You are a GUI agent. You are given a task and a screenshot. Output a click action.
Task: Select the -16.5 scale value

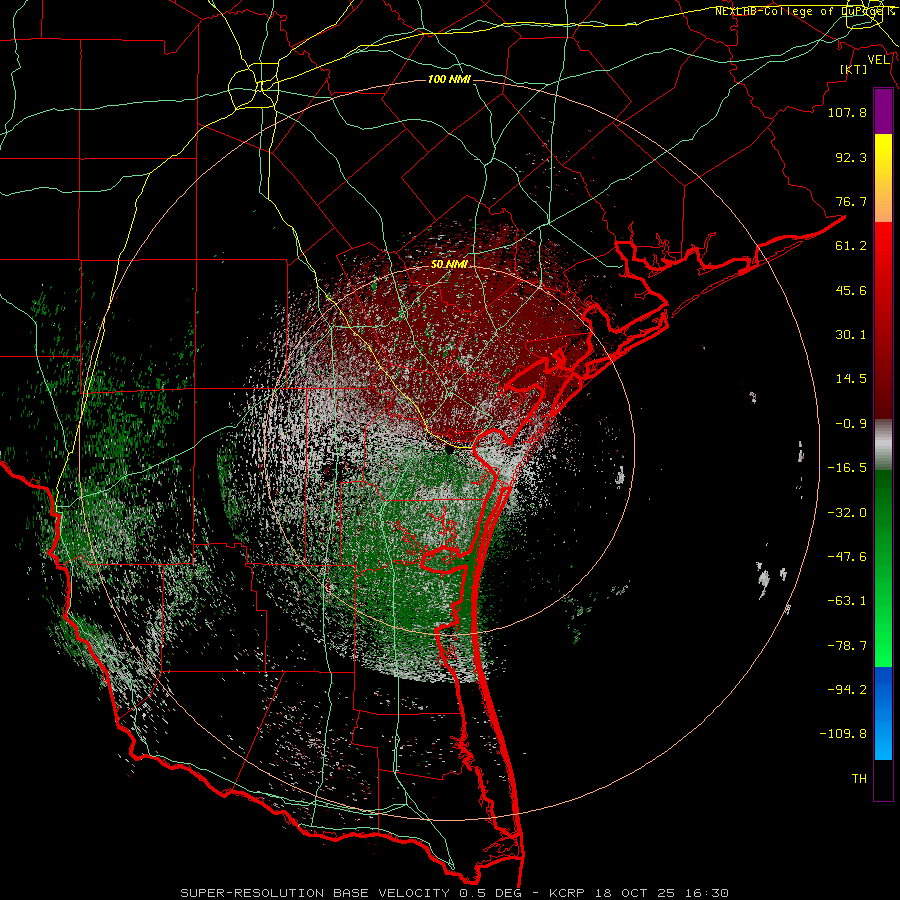coord(847,468)
